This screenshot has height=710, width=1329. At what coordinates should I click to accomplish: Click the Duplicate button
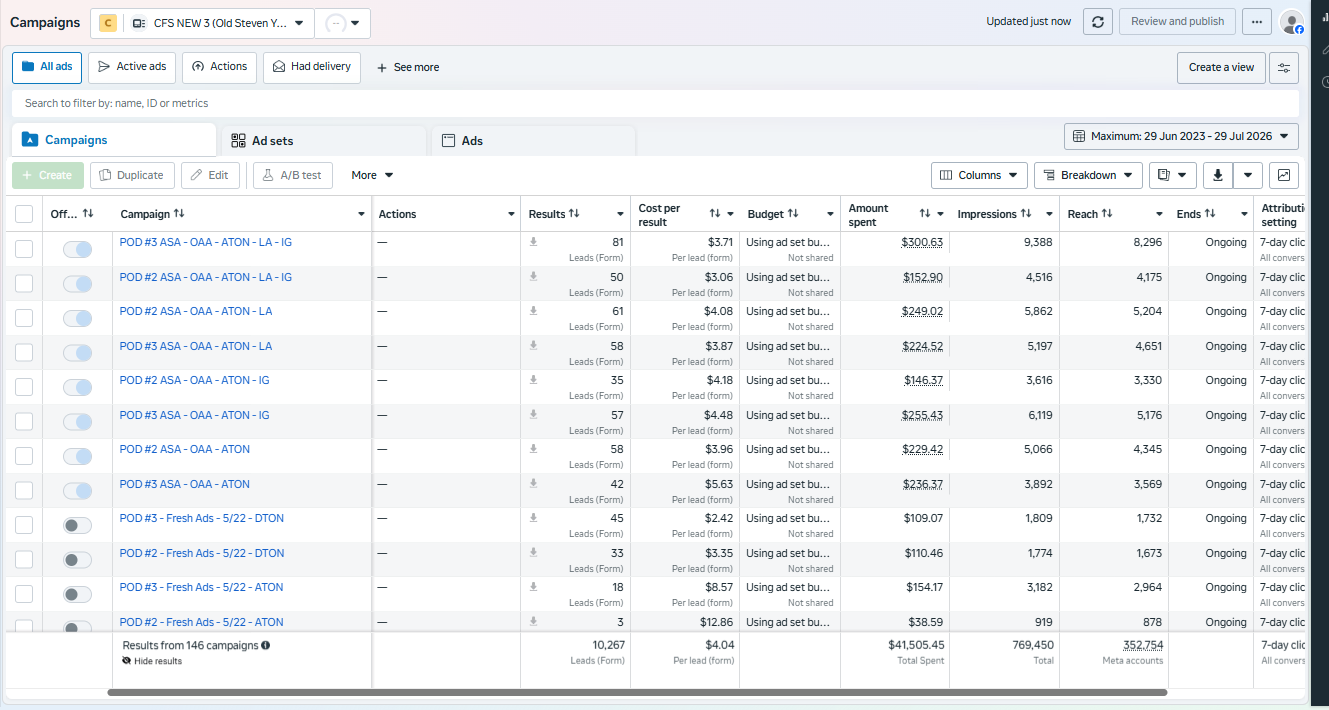132,175
